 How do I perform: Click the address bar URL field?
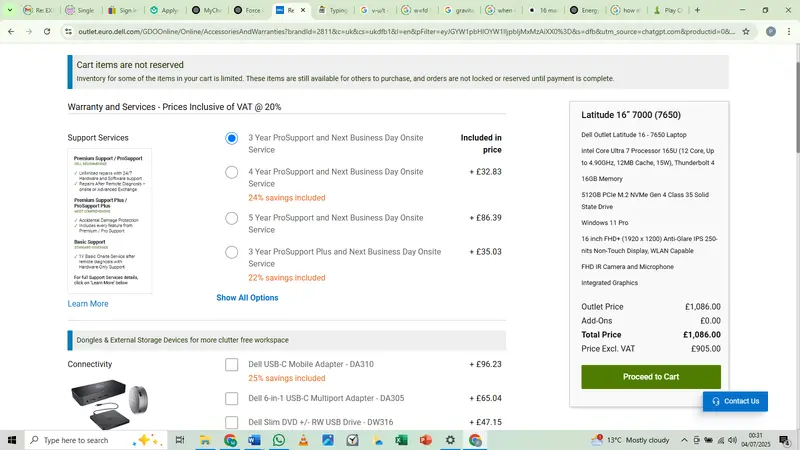click(x=406, y=32)
